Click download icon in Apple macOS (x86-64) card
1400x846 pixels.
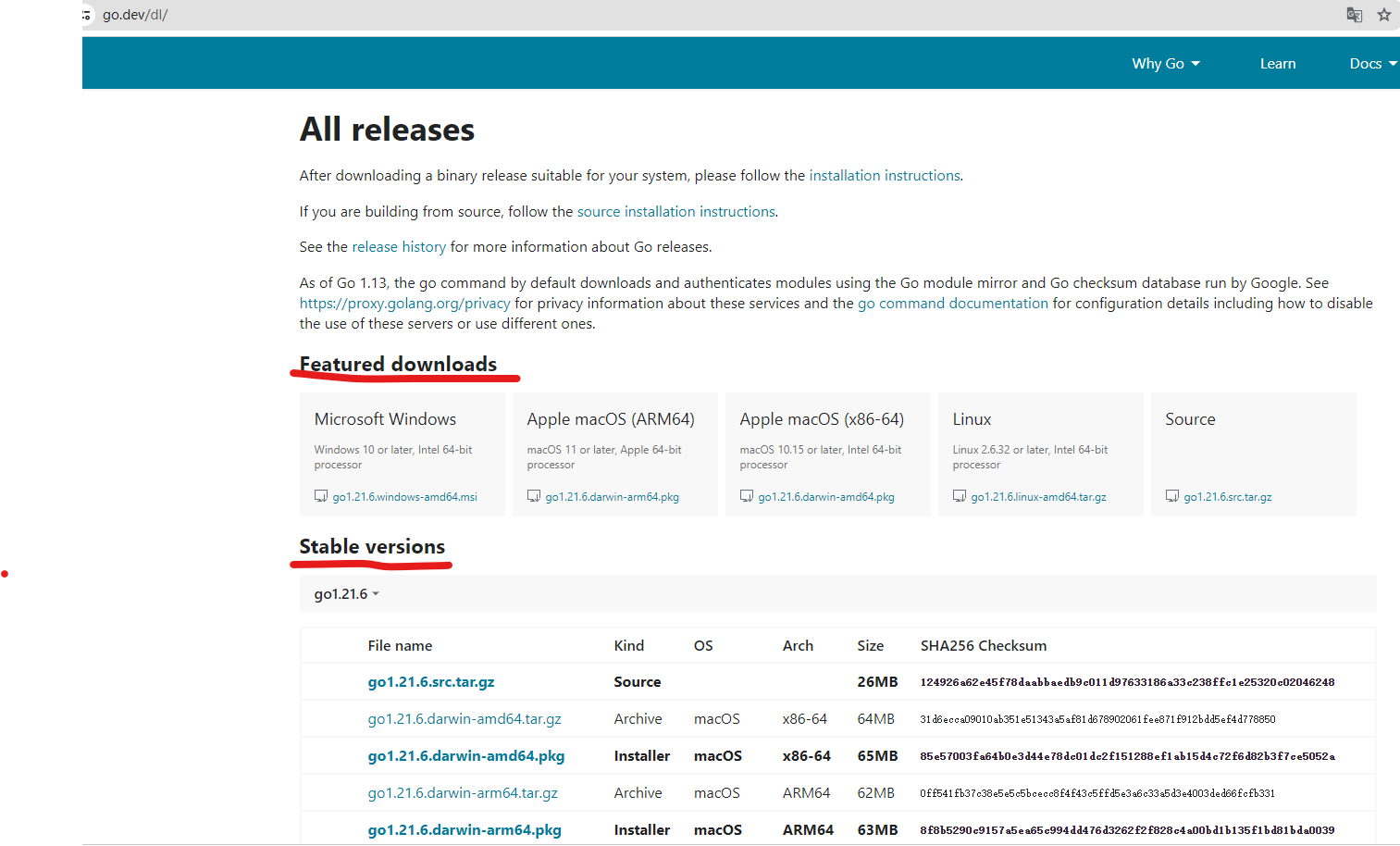click(x=747, y=496)
